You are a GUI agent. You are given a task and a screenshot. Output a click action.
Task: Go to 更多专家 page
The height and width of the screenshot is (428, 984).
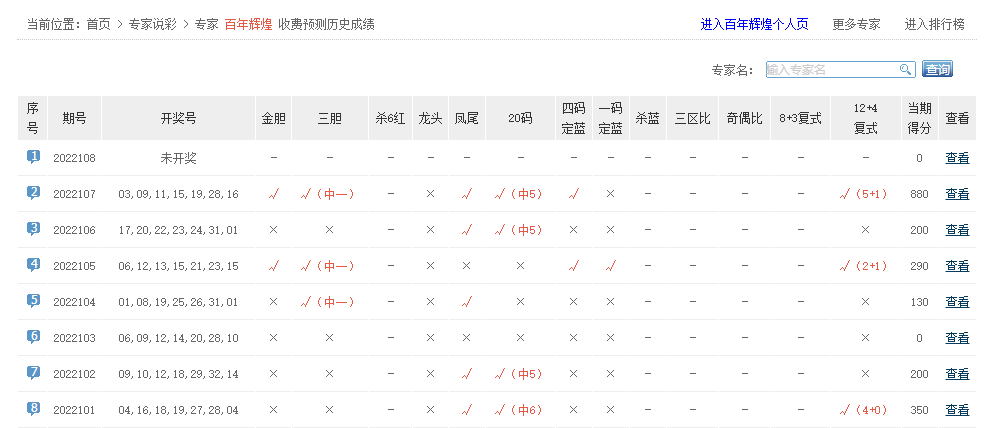856,24
